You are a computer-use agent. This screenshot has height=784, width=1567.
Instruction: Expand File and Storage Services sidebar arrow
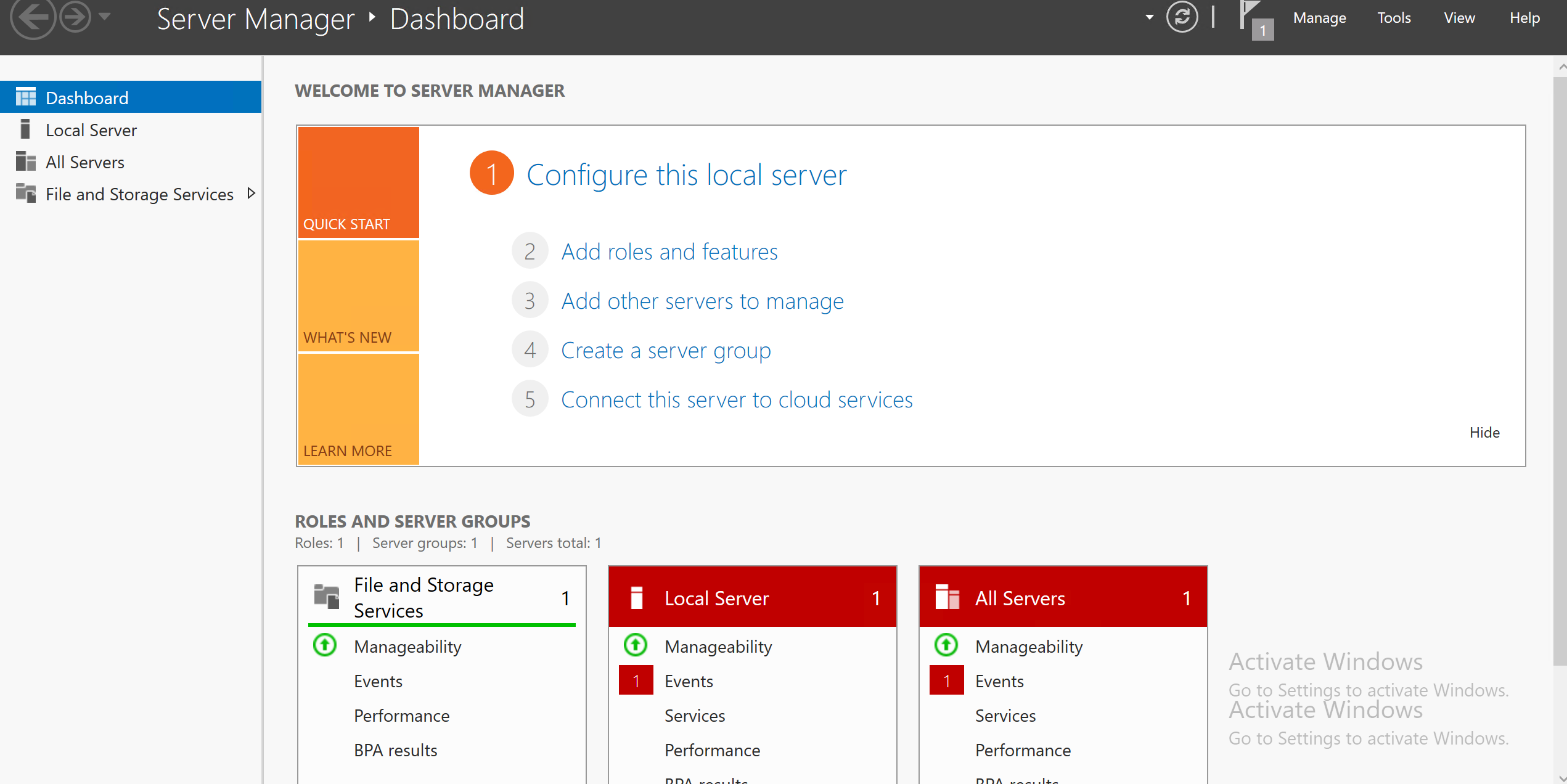(x=251, y=194)
